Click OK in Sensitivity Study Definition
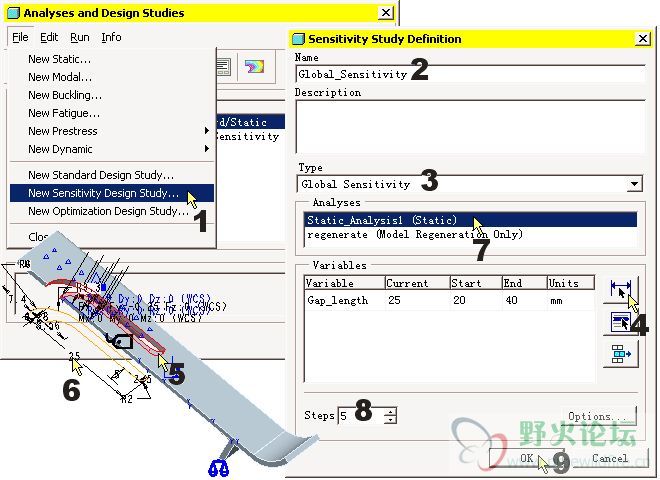 tap(527, 458)
